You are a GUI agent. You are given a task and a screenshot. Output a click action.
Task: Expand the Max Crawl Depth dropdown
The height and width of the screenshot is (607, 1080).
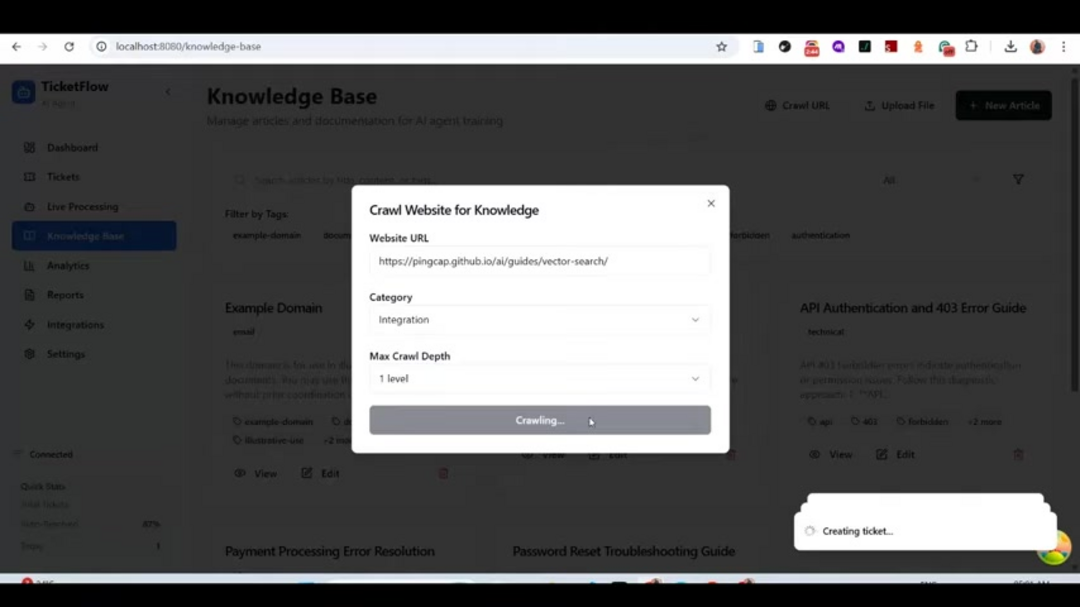click(539, 378)
